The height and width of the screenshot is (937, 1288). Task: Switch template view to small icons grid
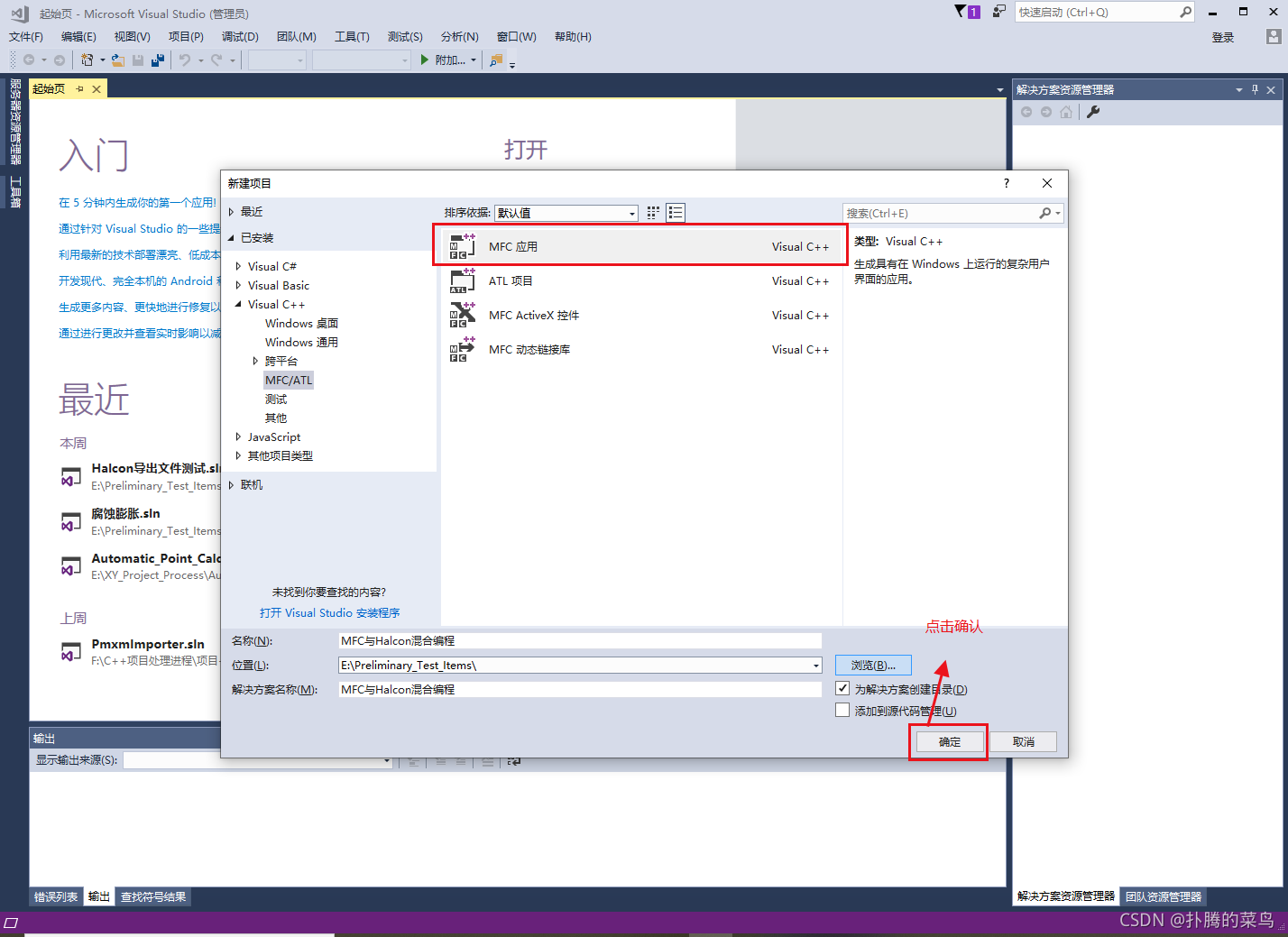[x=653, y=213]
